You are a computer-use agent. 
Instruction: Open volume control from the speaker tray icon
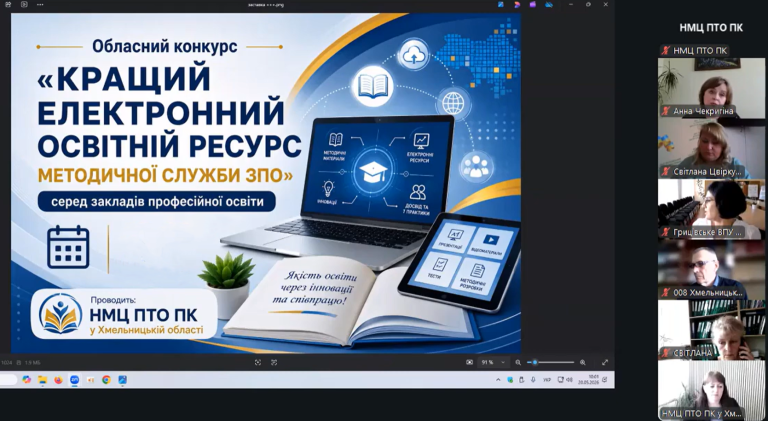click(569, 380)
